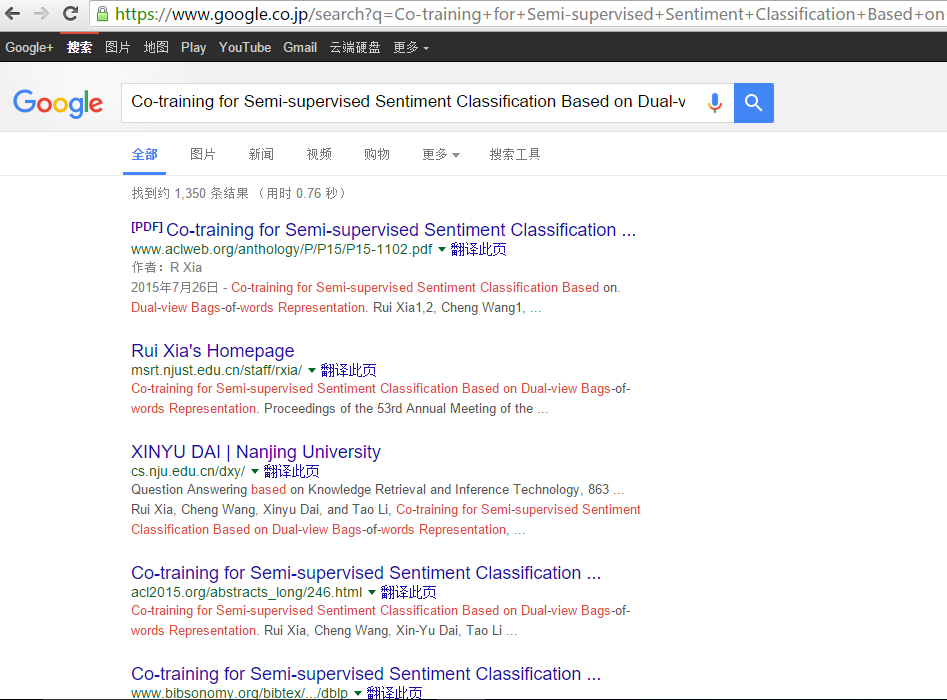
Task: Expand the 更多 dropdown in black bar
Action: (x=411, y=47)
